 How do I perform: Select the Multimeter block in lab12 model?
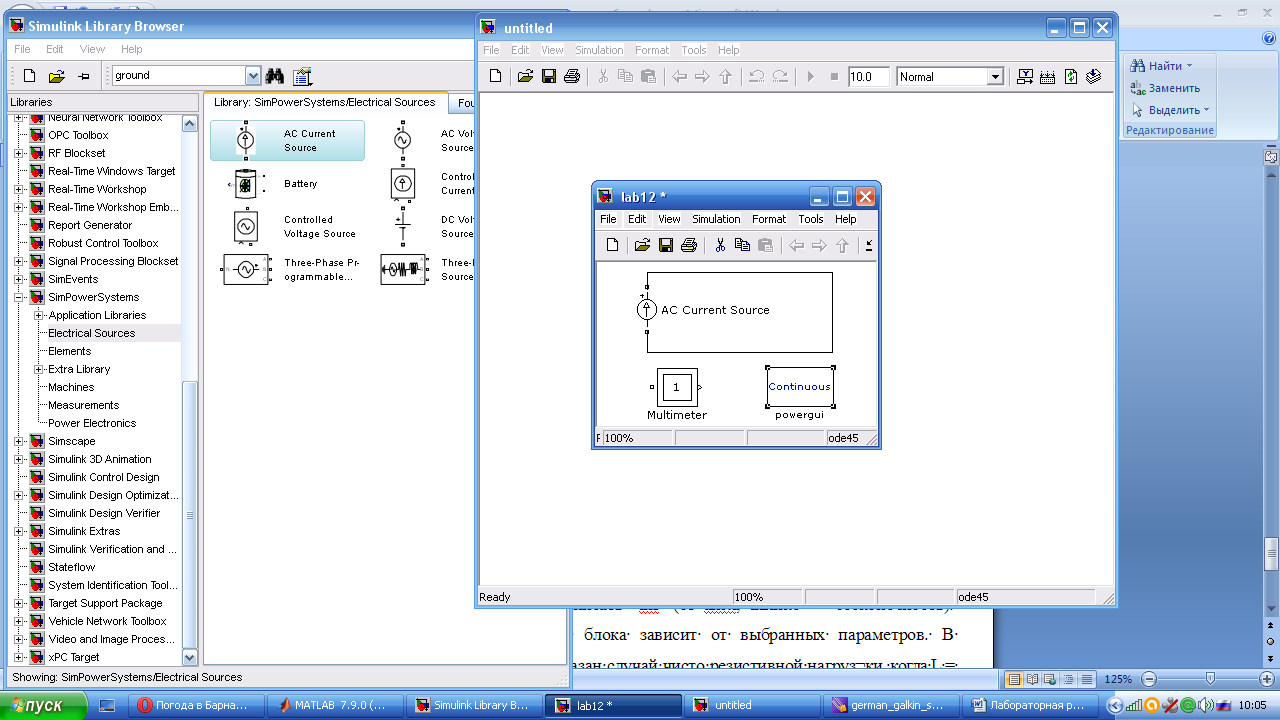click(x=676, y=387)
